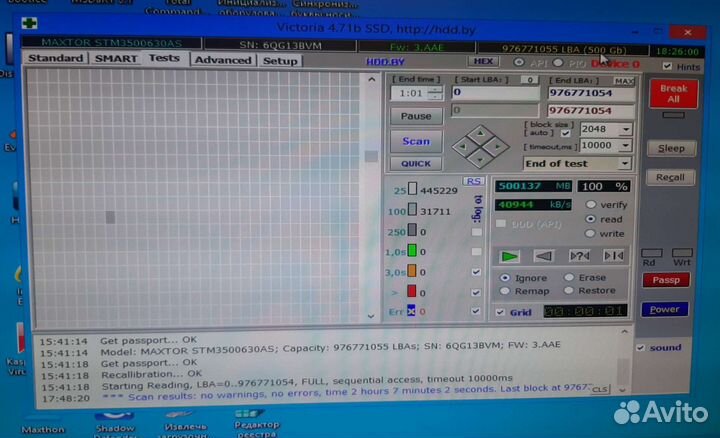The image size is (720, 438).
Task: Select the Restore radio button
Action: [x=569, y=290]
